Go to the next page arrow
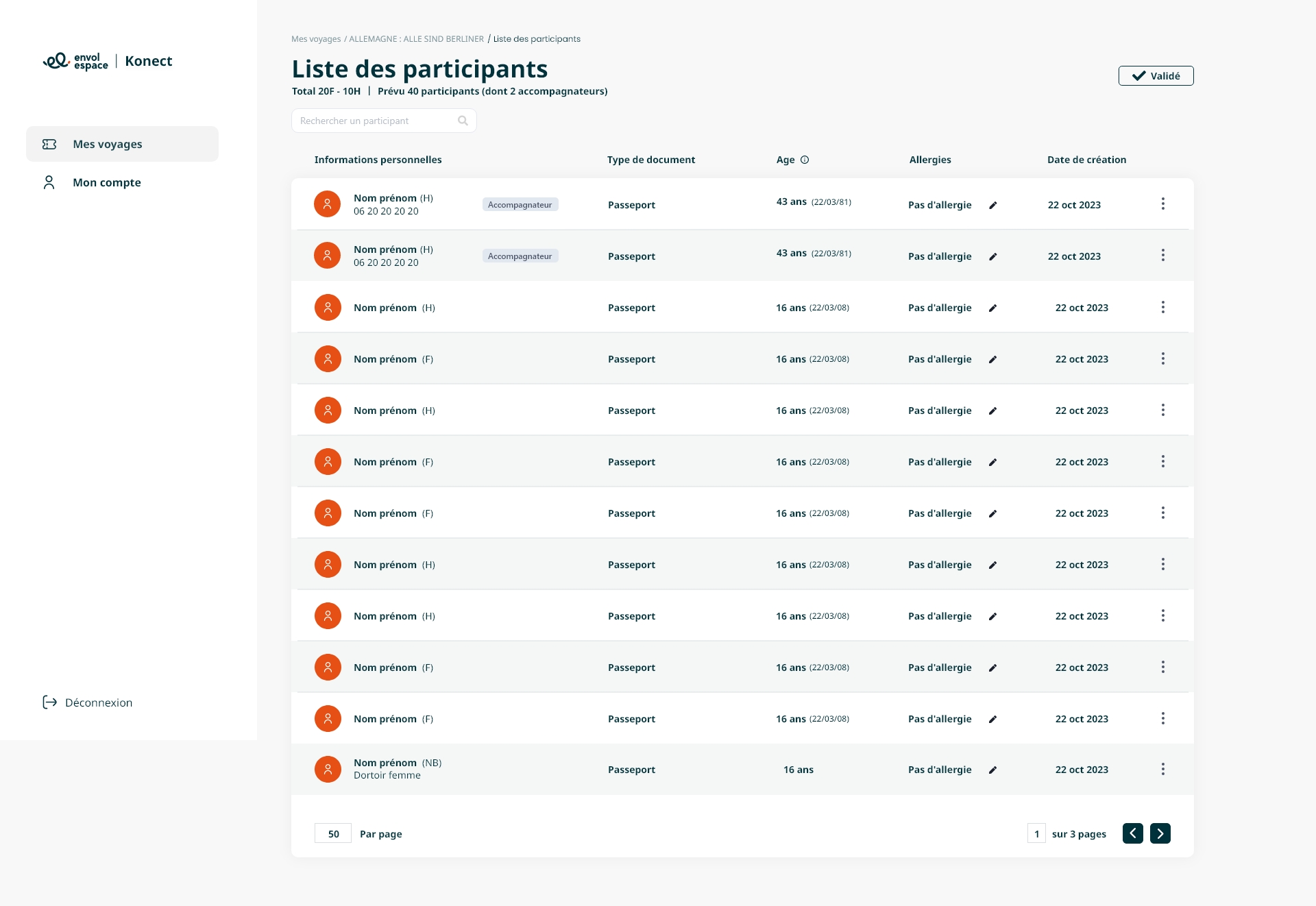 [x=1160, y=833]
